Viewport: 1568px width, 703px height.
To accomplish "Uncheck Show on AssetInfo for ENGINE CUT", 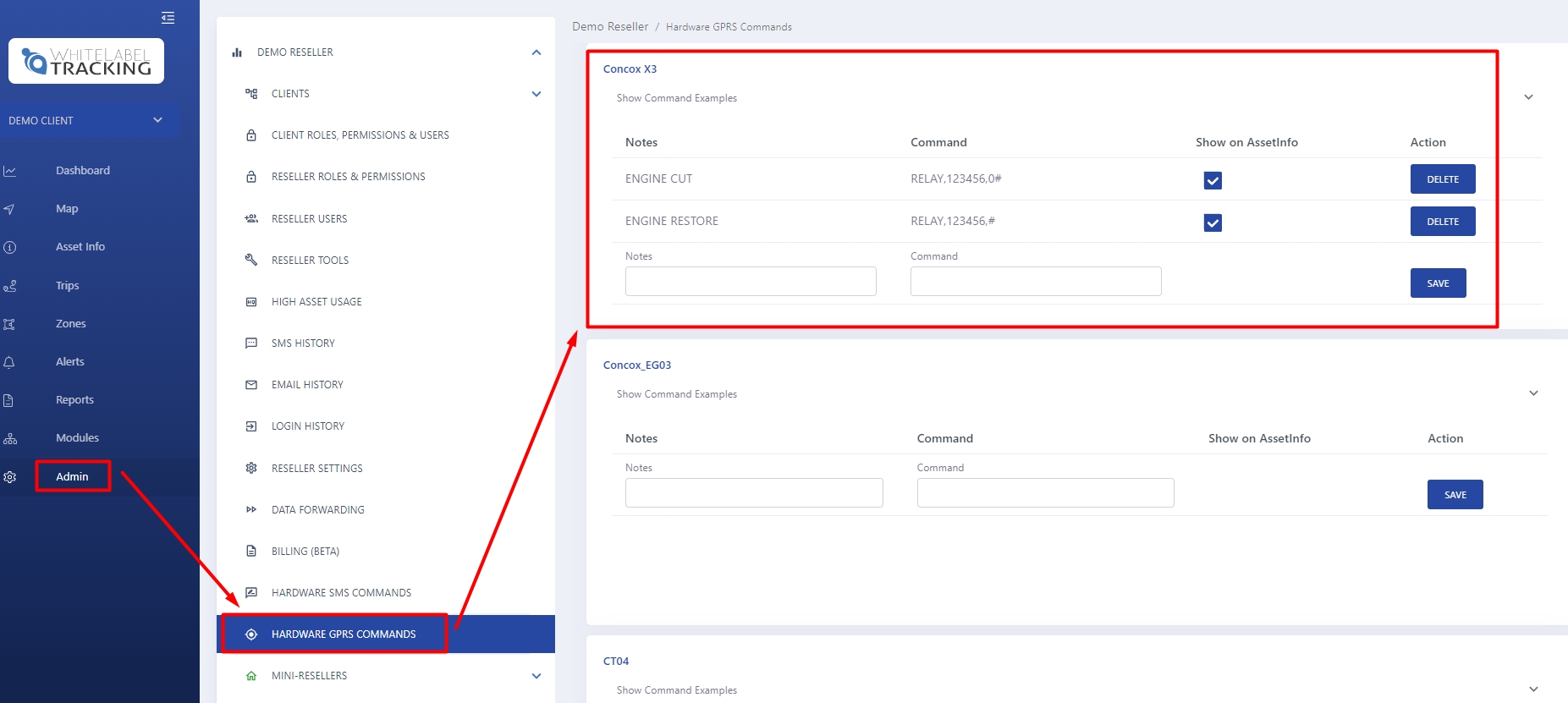I will [1213, 180].
